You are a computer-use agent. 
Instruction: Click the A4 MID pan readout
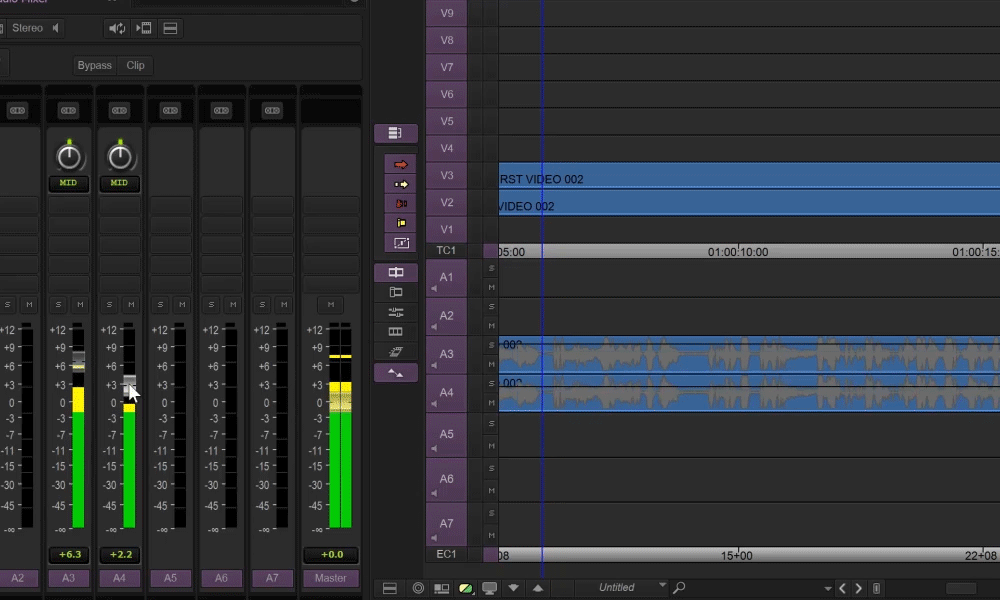[119, 183]
